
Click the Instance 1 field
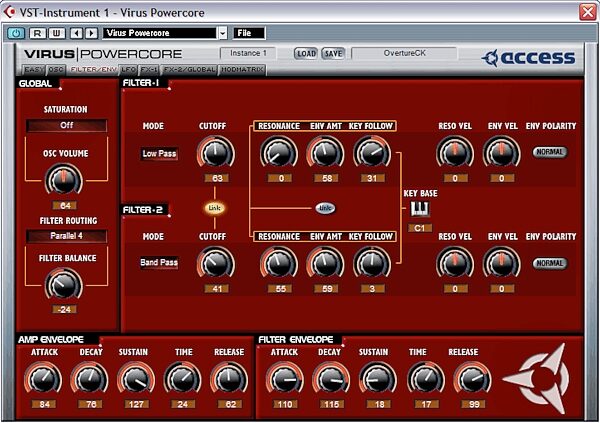[248, 53]
